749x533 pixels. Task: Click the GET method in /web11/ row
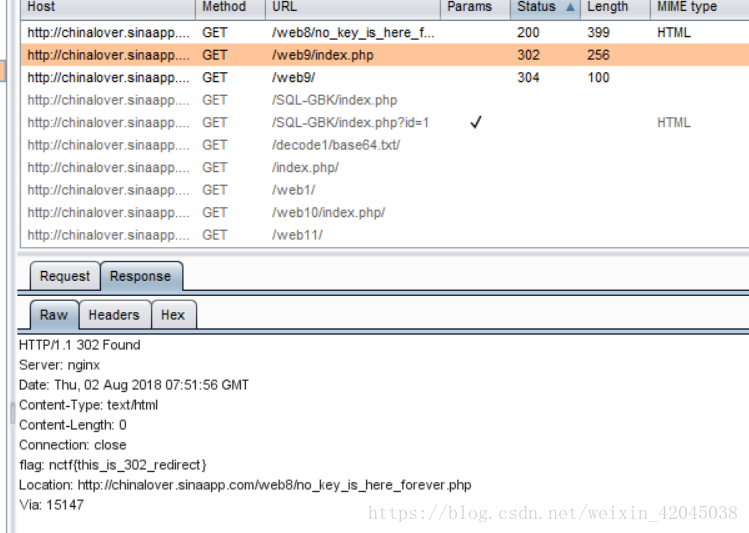(x=214, y=235)
